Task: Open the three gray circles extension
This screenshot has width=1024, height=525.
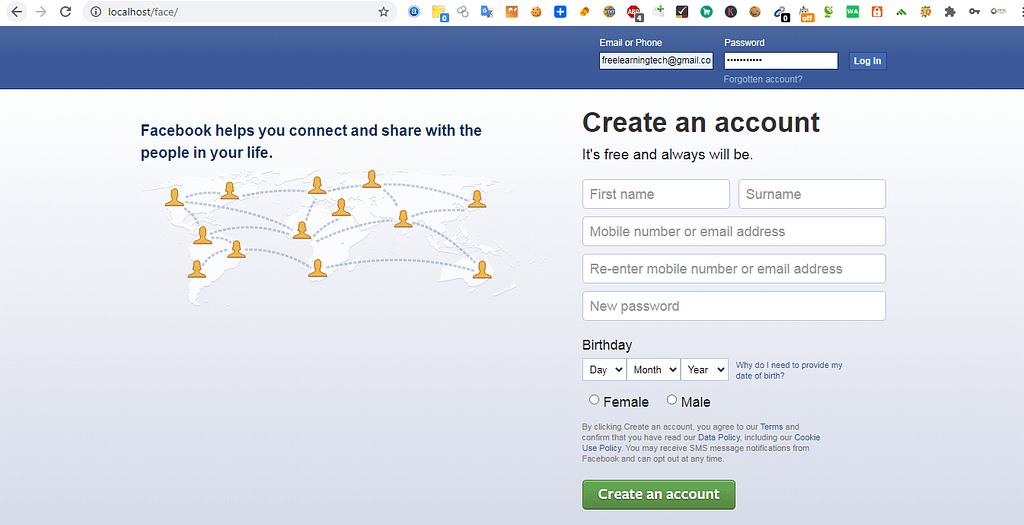Action: 463,11
